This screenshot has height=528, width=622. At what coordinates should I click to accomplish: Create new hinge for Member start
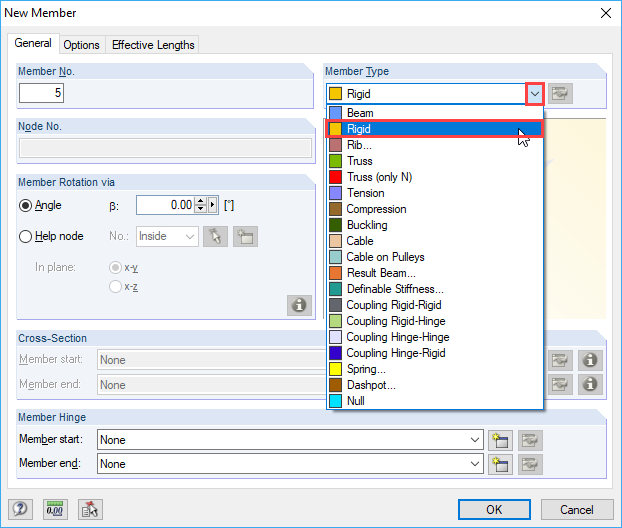coord(500,440)
